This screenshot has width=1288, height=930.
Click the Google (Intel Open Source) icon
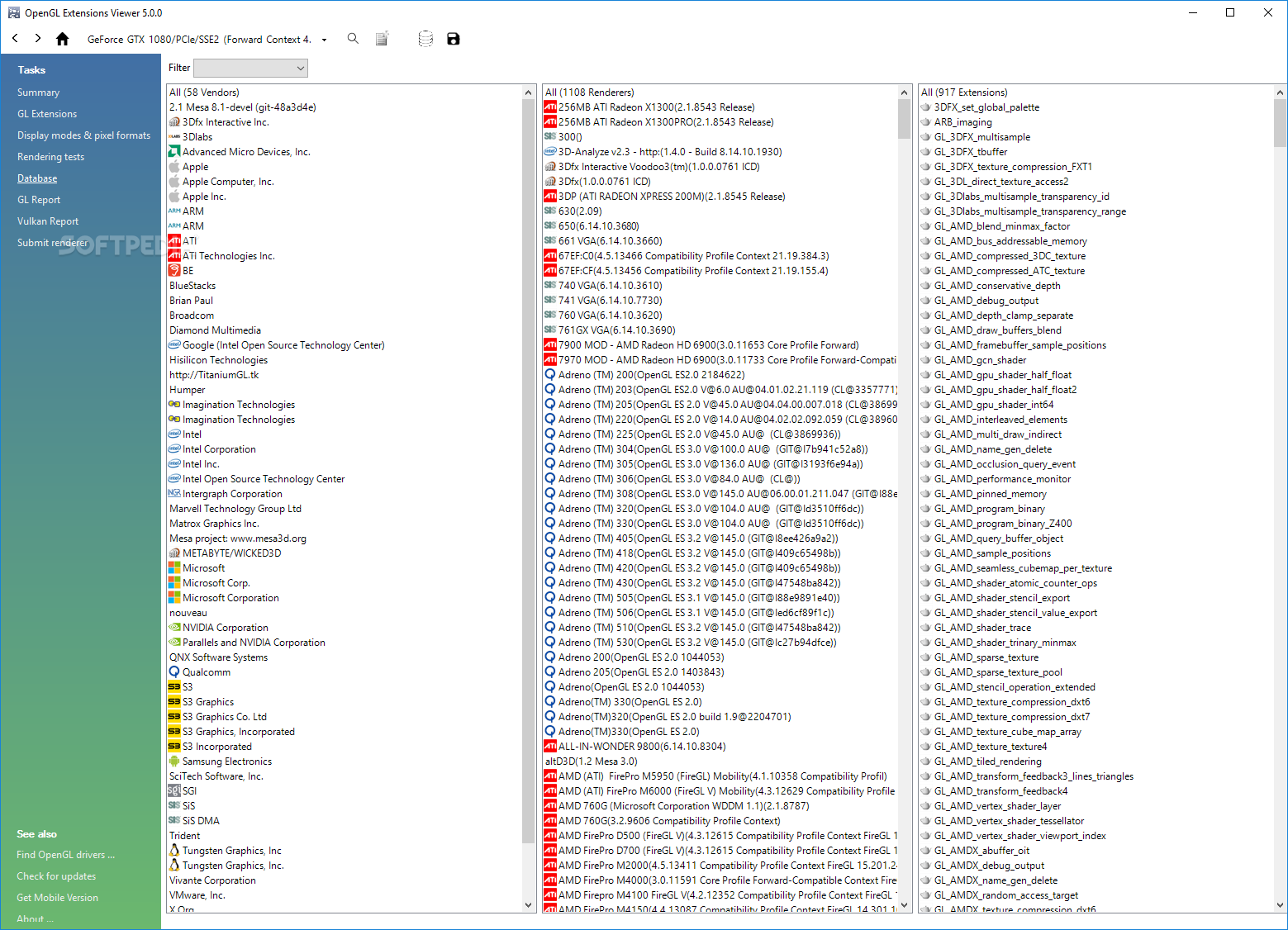pos(174,345)
